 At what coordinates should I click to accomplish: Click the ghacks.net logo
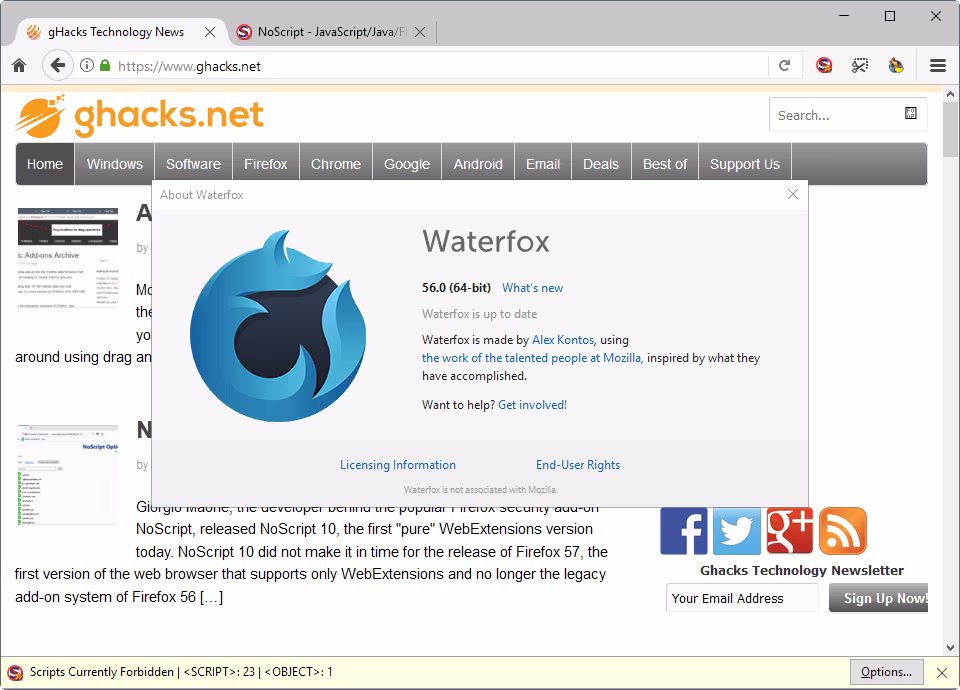[140, 116]
